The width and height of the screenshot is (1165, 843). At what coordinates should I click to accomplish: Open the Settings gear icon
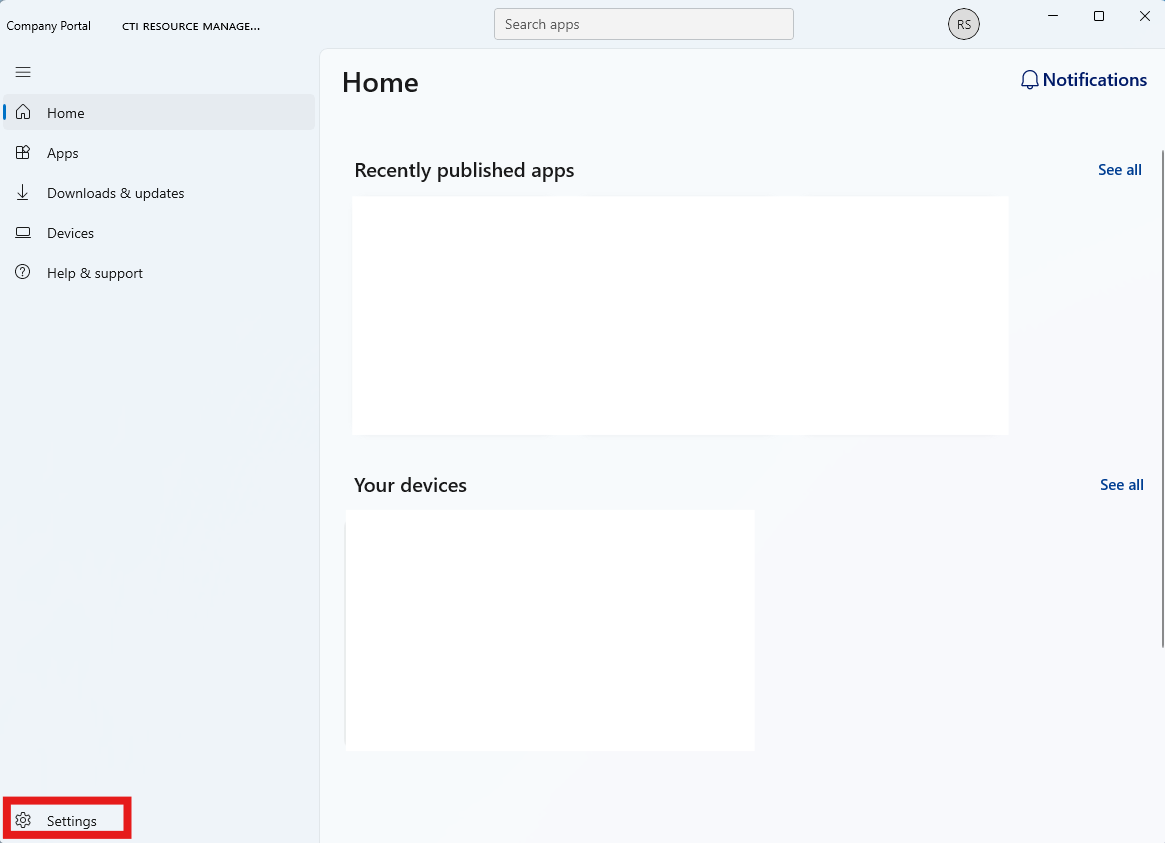coord(23,821)
